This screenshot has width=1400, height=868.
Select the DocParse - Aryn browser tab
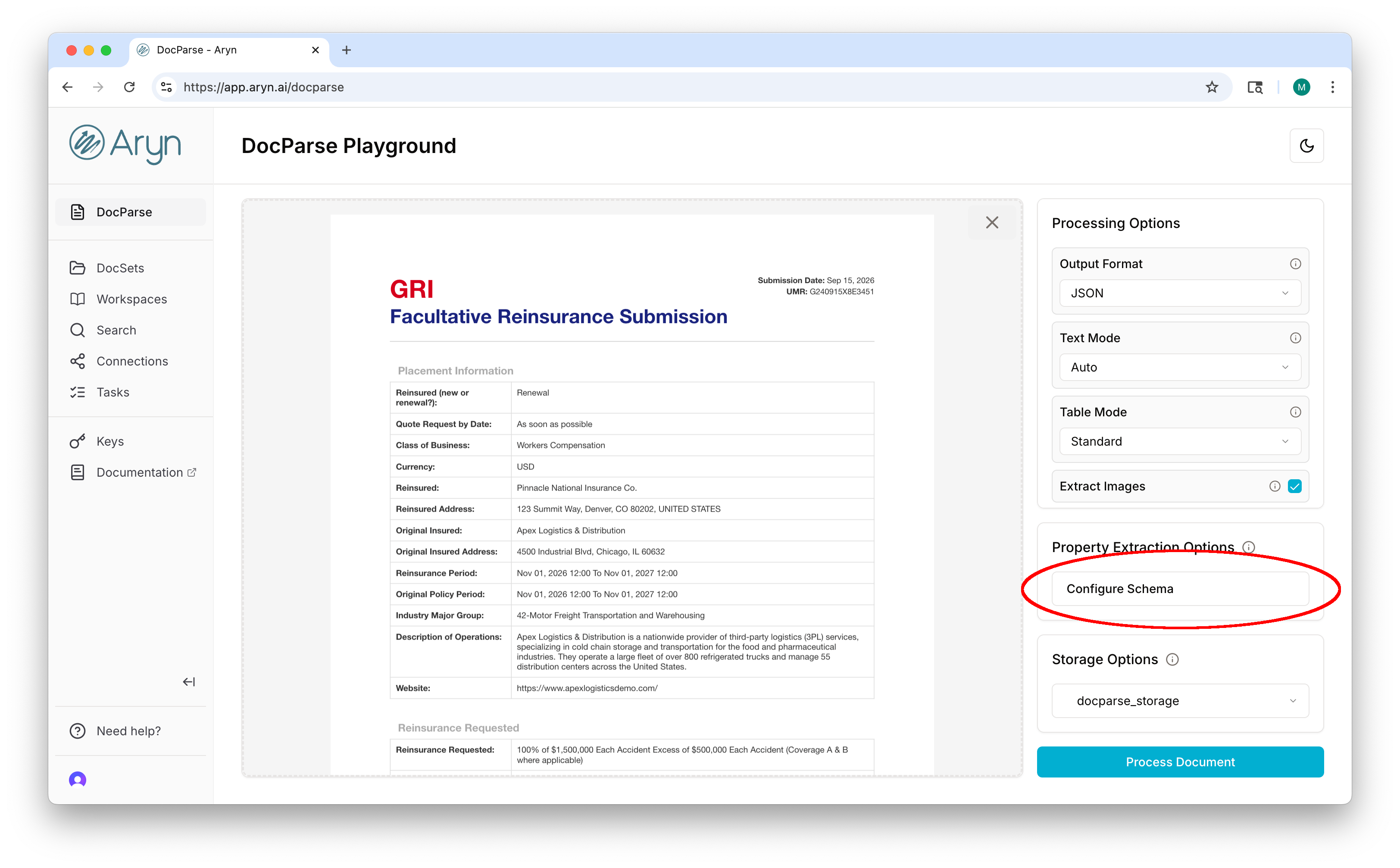[197, 50]
